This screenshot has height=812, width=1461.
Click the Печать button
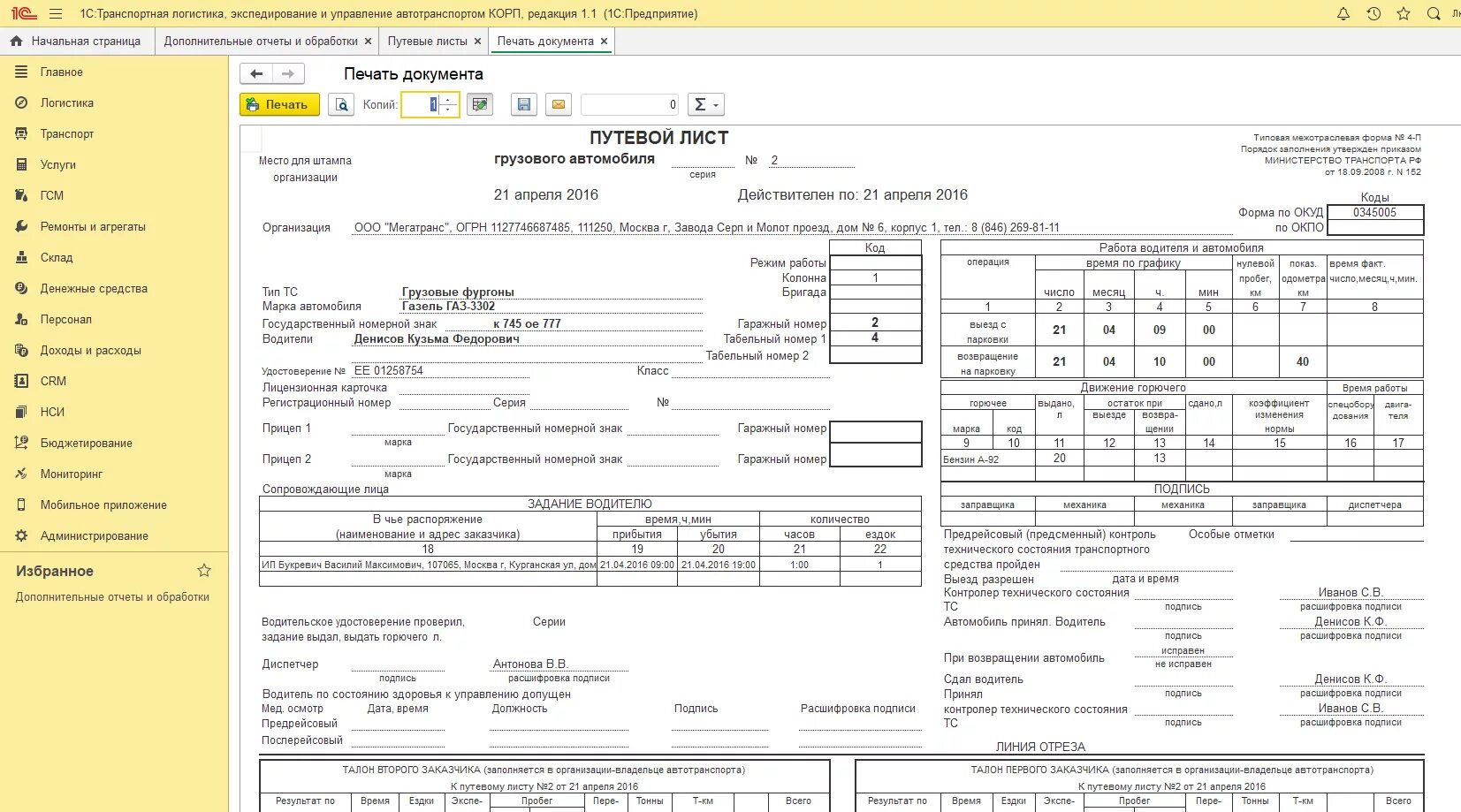tap(279, 104)
